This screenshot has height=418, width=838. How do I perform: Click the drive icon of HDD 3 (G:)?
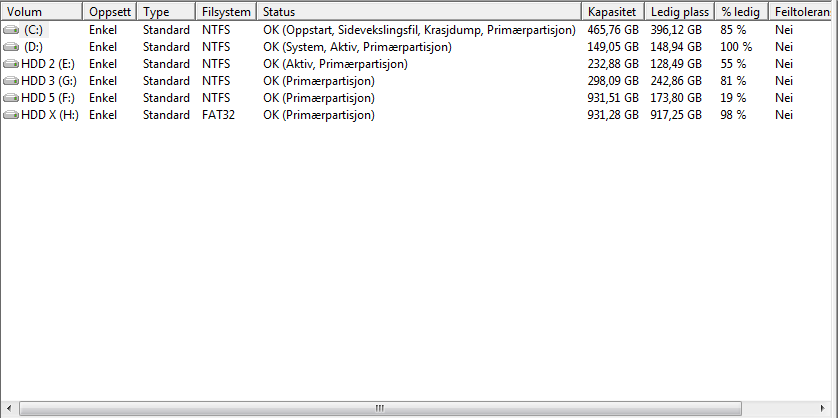(x=11, y=81)
